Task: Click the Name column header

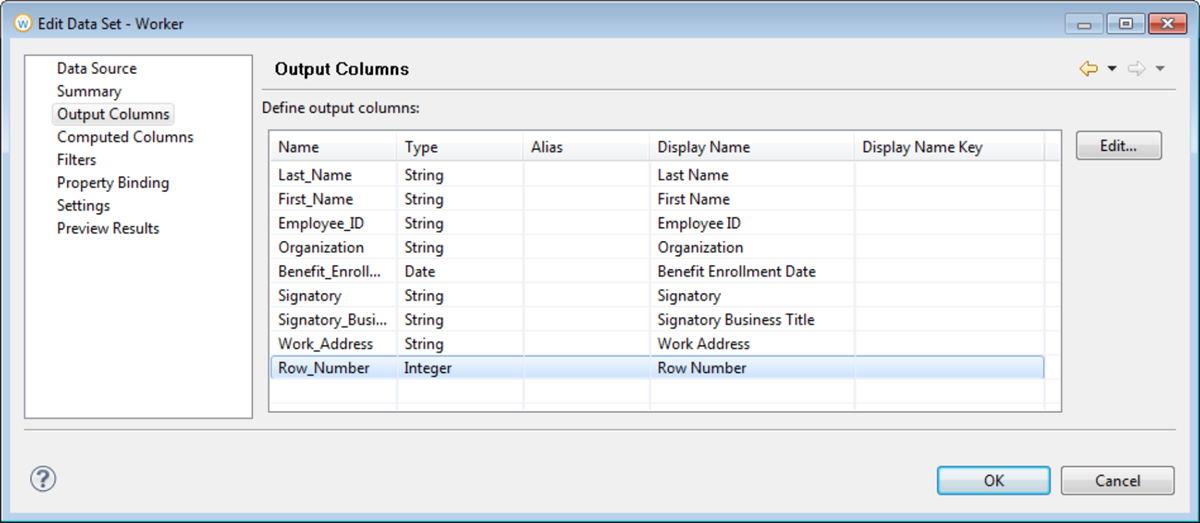Action: 333,147
